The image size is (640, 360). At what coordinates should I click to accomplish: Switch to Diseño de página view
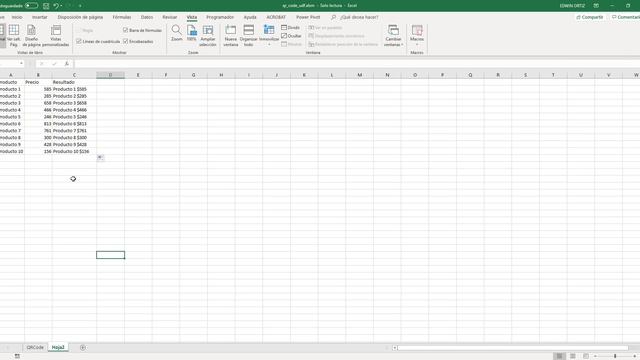click(x=31, y=36)
